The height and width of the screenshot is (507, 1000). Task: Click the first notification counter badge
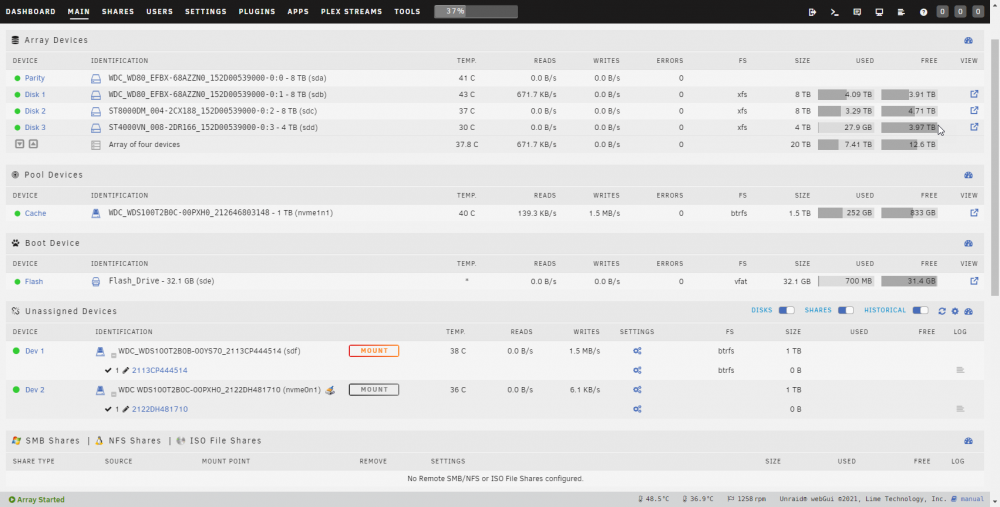tap(942, 11)
